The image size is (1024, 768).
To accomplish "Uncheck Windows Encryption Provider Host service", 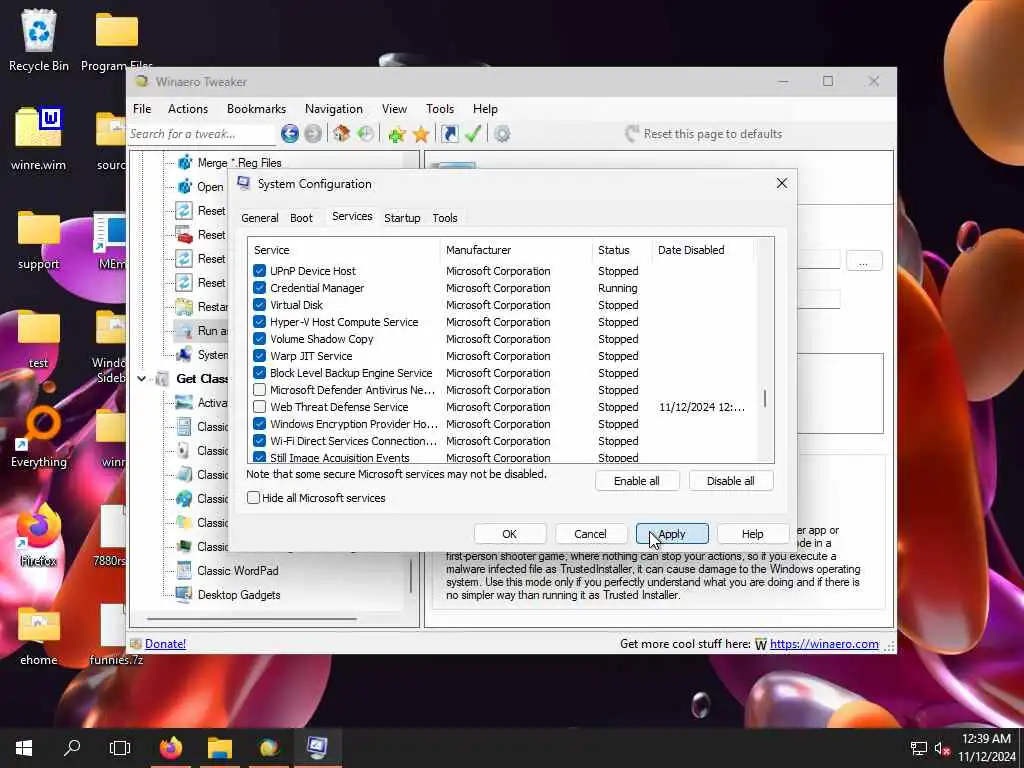I will pos(259,424).
